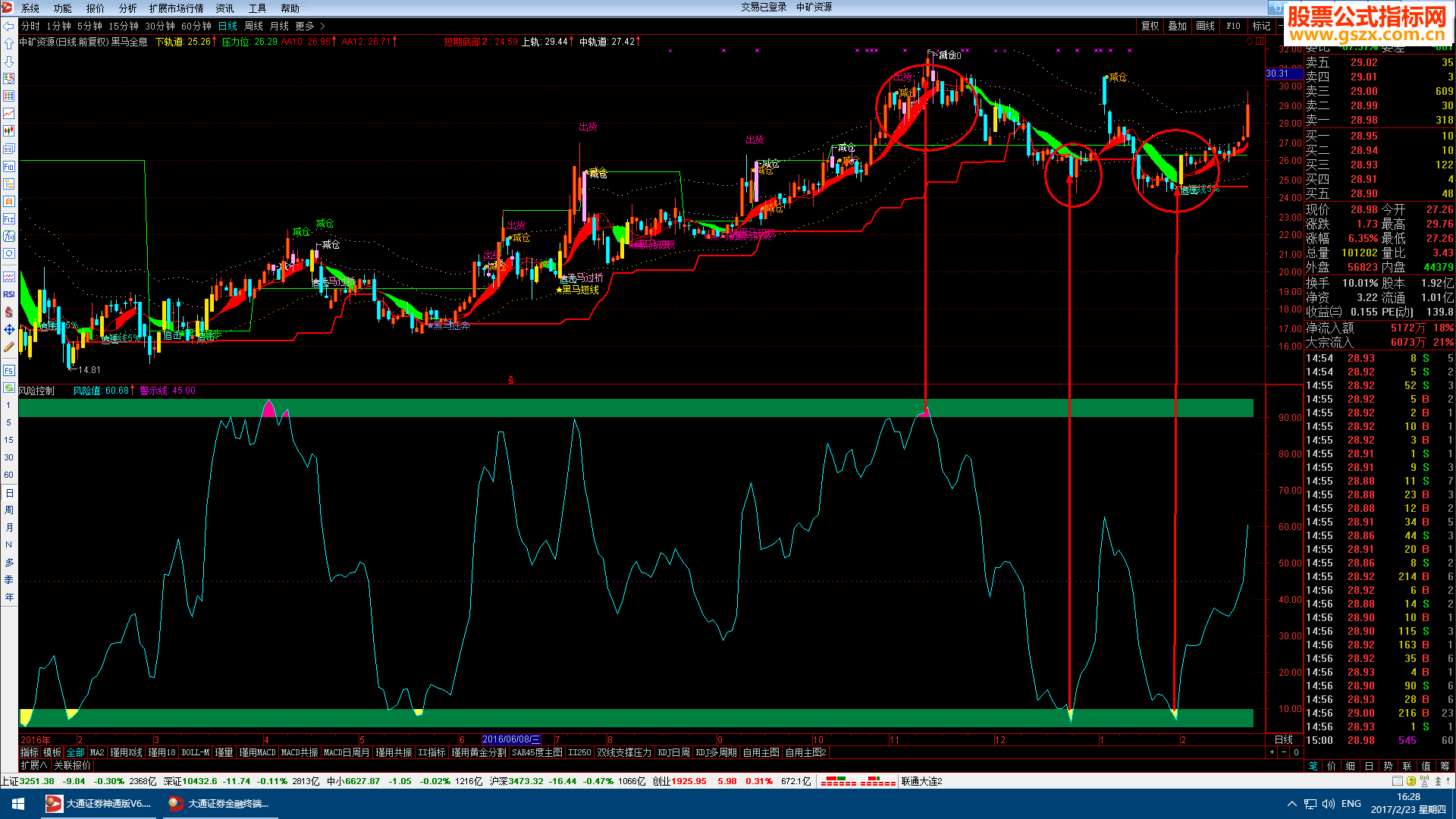Click the tree structure sidebar icon

coord(8,184)
